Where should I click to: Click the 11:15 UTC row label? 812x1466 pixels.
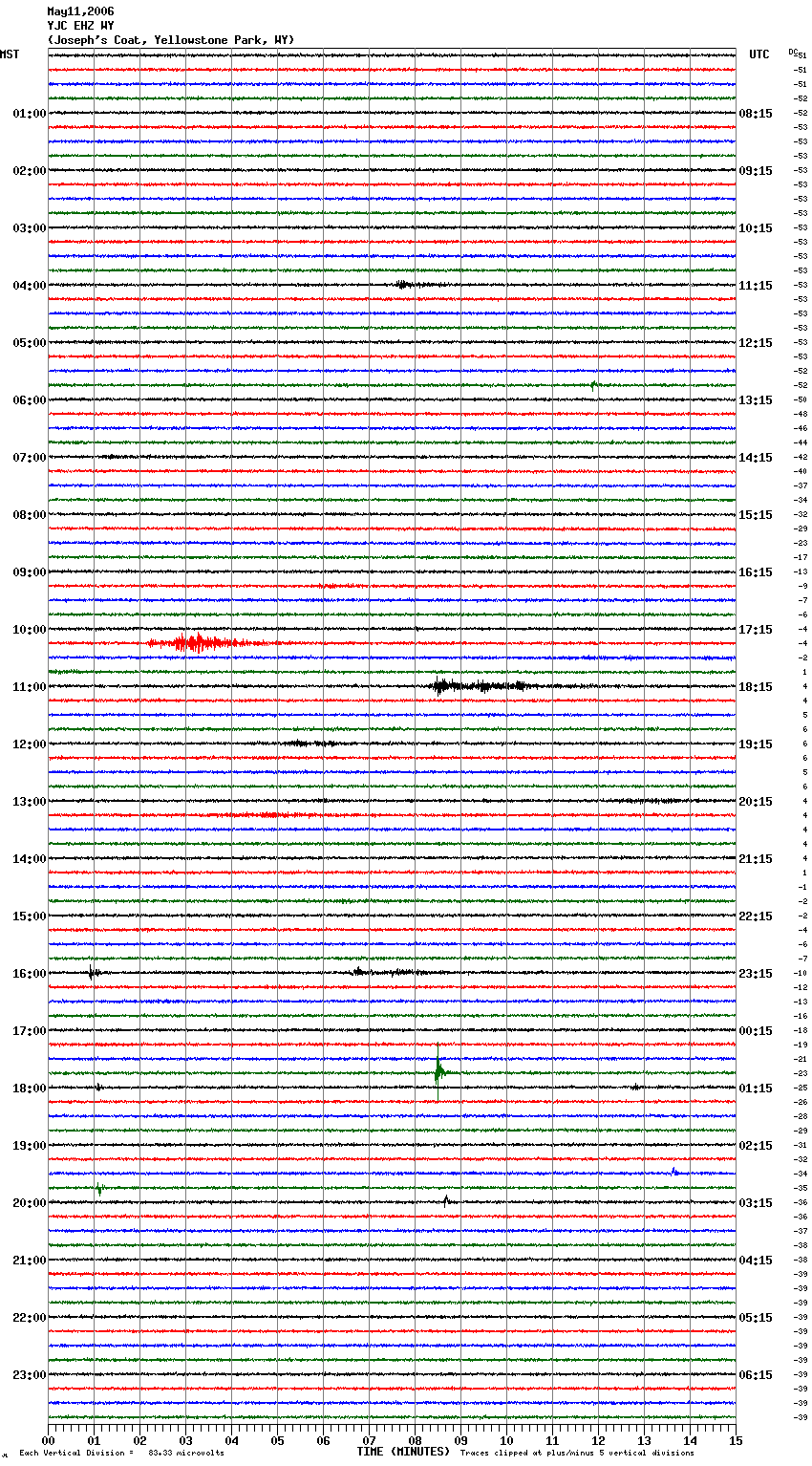(x=756, y=286)
